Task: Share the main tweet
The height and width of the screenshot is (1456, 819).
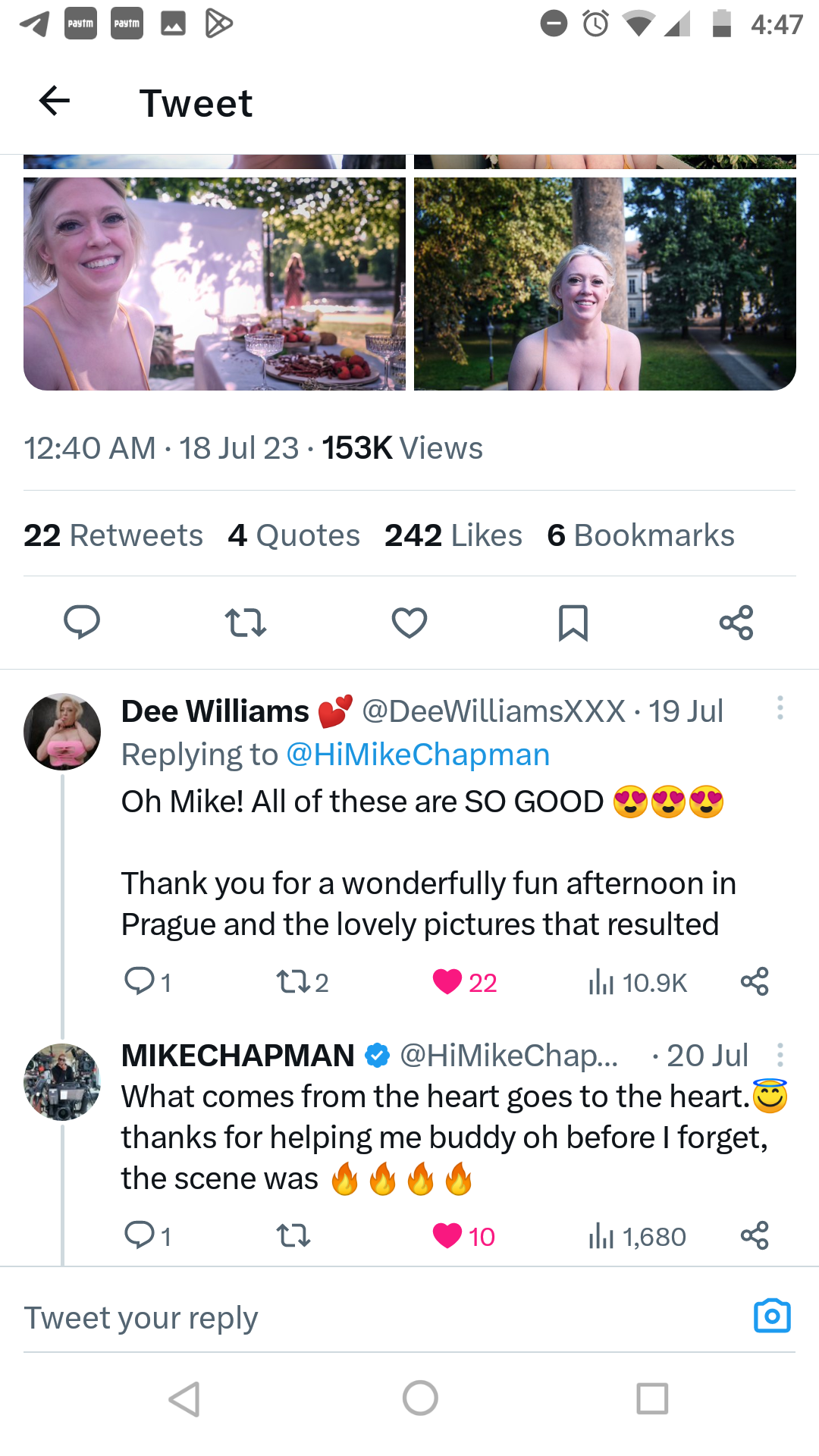Action: [x=736, y=623]
